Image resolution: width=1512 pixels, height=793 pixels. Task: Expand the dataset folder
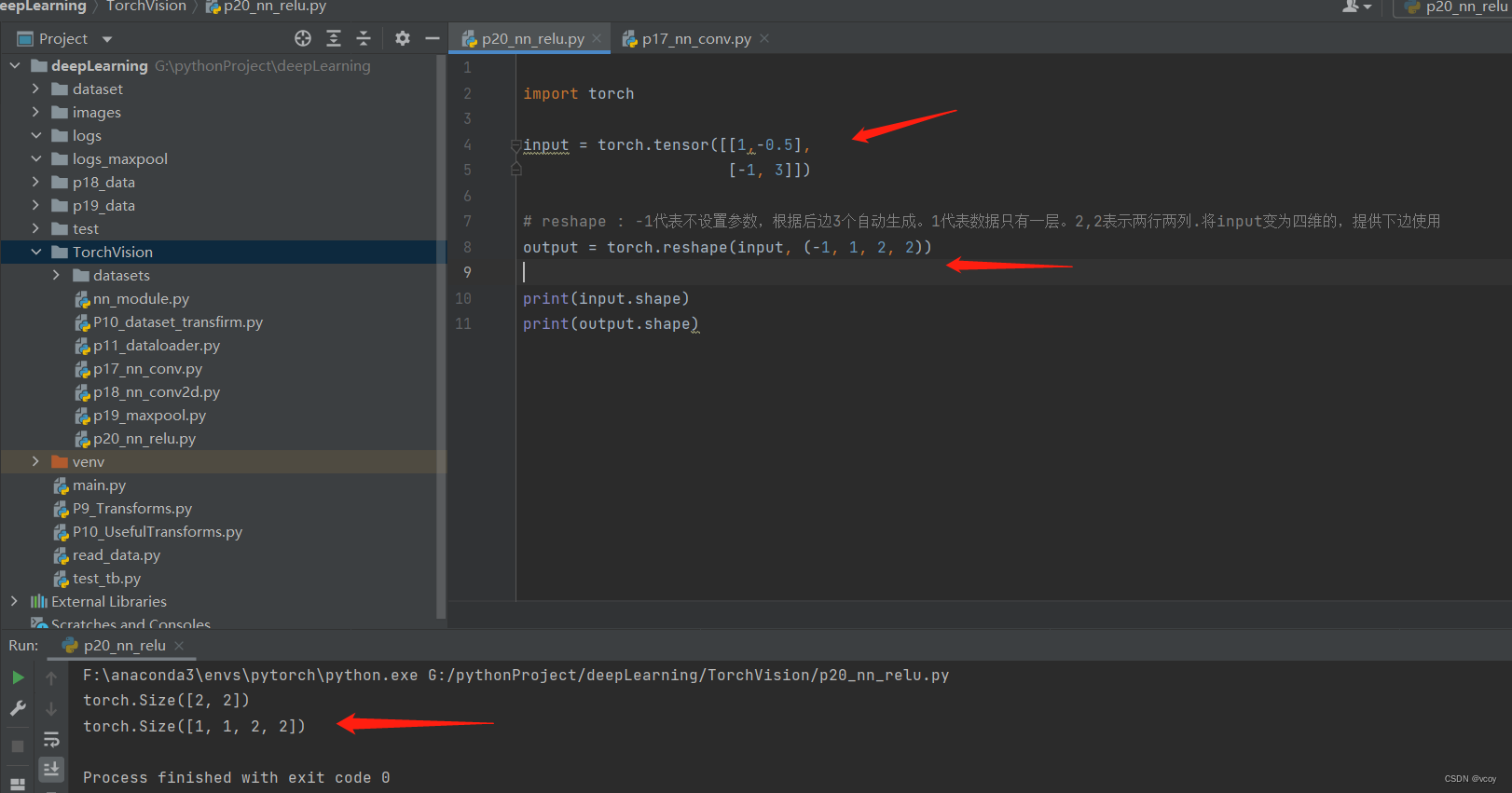(x=35, y=89)
